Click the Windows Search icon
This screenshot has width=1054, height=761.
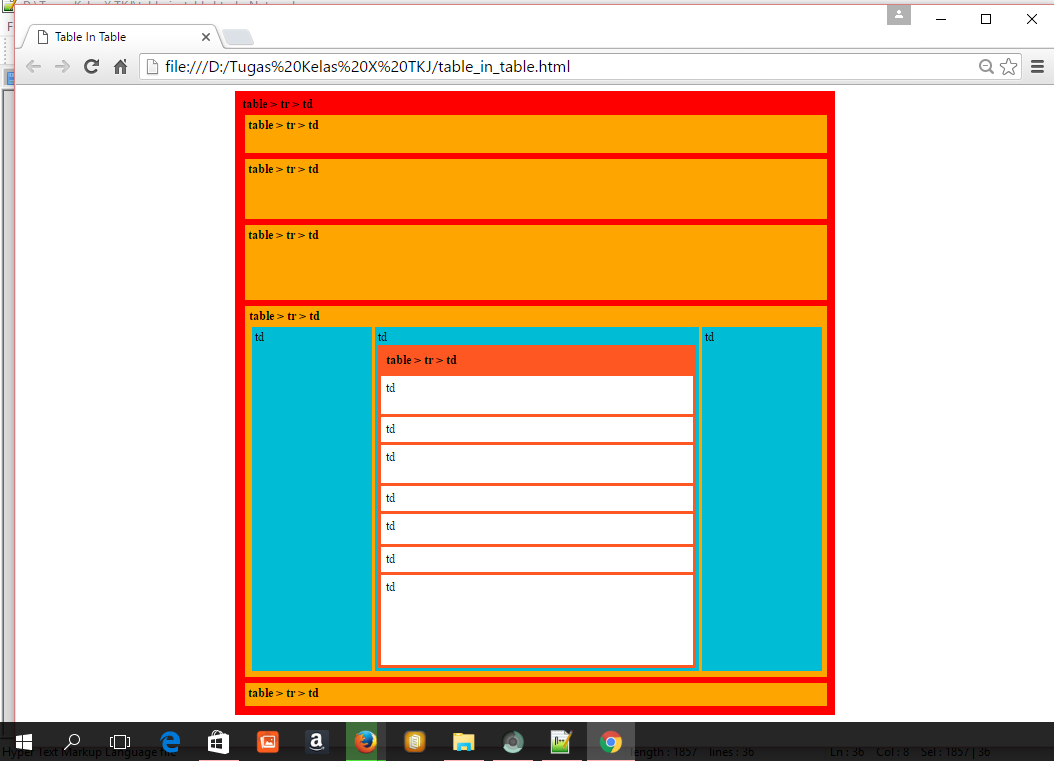pos(71,741)
